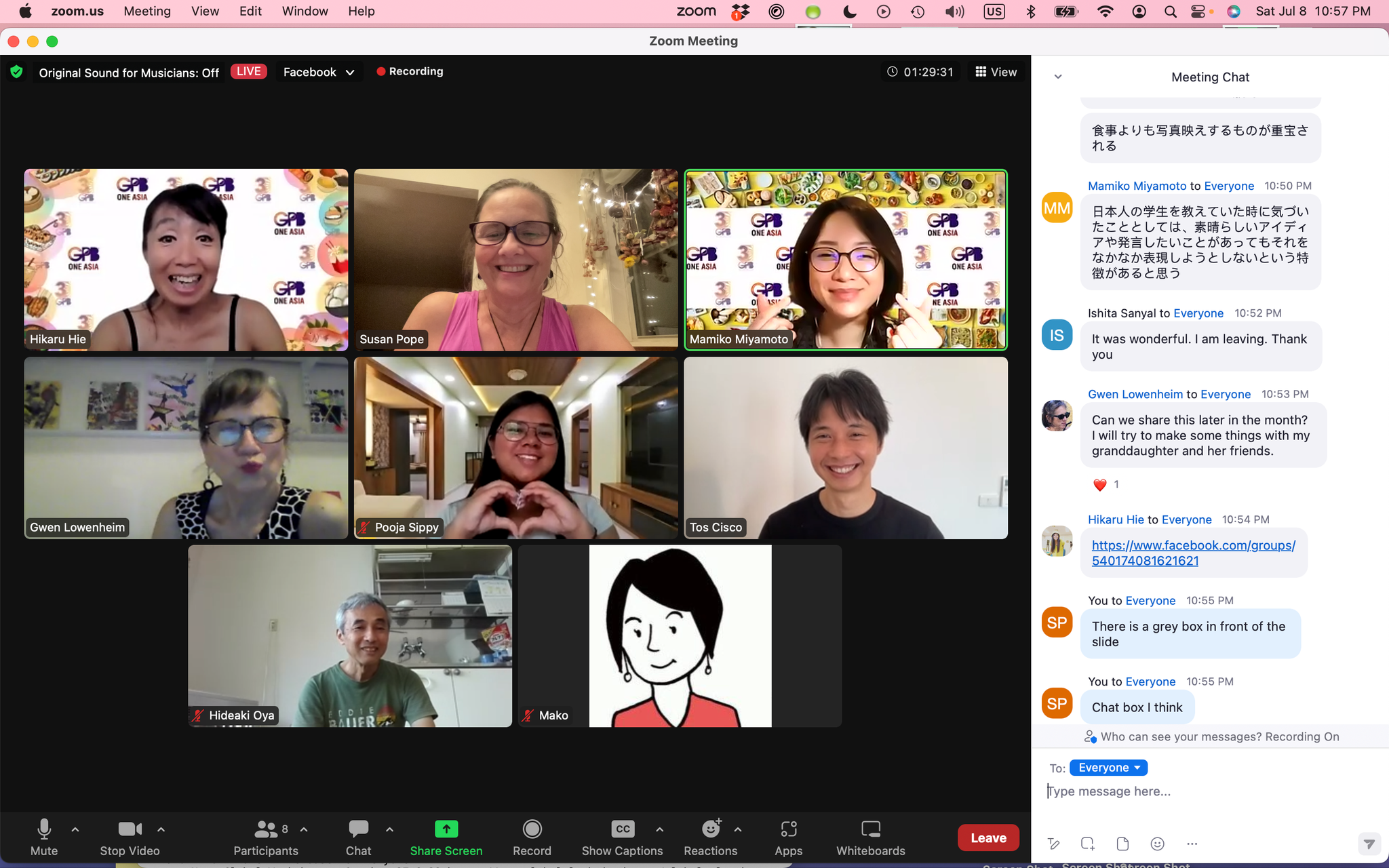The height and width of the screenshot is (868, 1389).
Task: Click Mamiko Miyamoto's name in chat
Action: (x=1137, y=186)
